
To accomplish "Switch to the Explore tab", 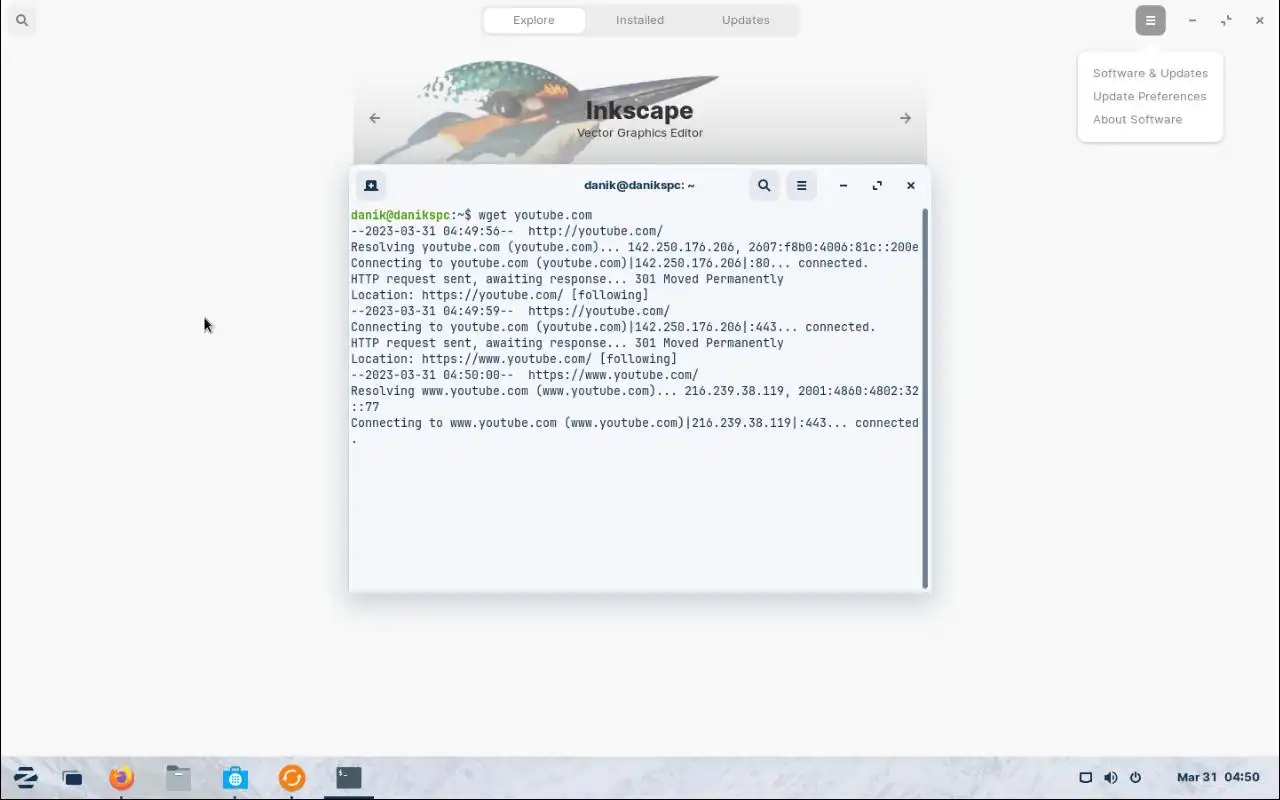I will pyautogui.click(x=534, y=20).
